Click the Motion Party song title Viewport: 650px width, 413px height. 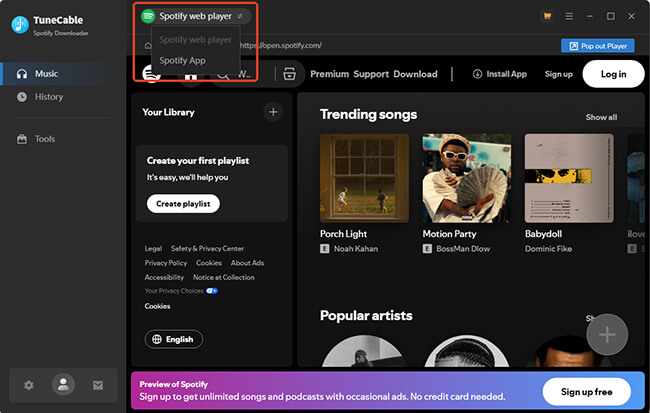(449, 234)
